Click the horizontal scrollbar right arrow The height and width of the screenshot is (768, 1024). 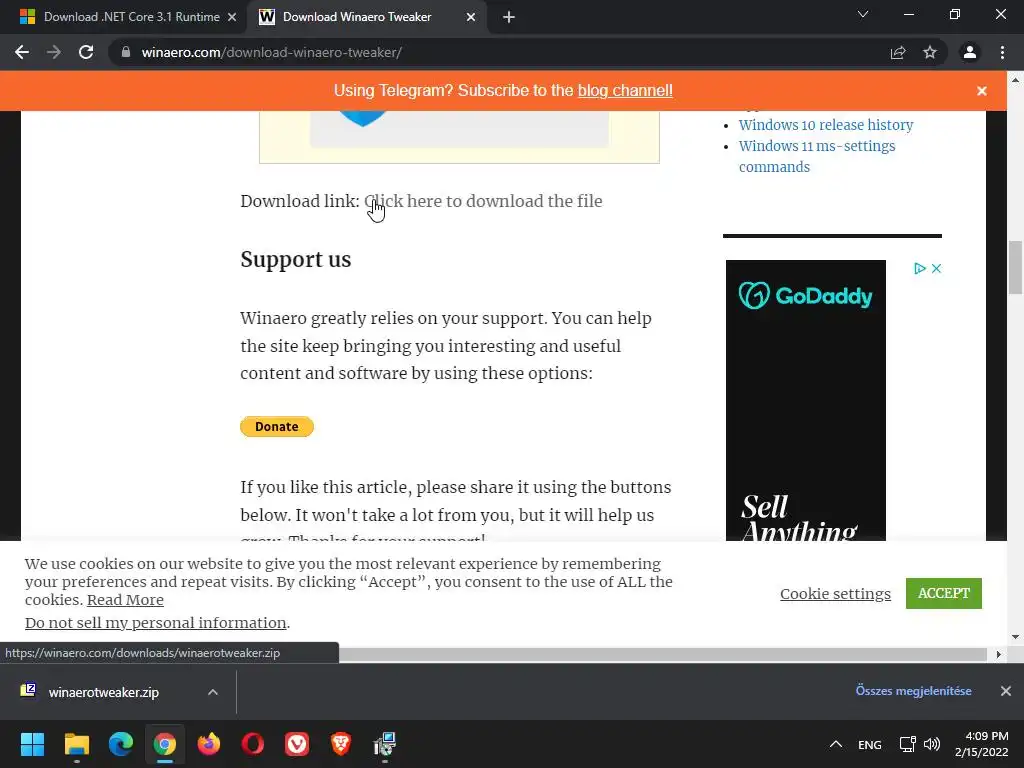(999, 654)
